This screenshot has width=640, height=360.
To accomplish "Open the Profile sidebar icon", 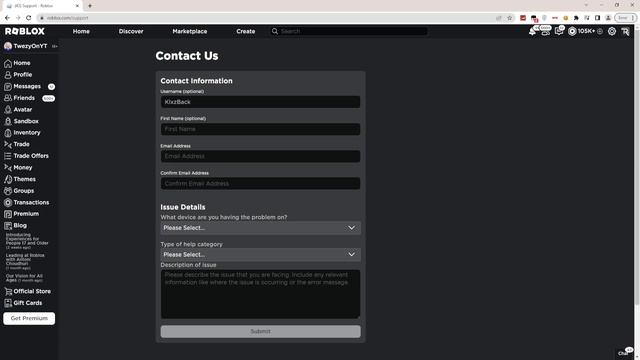I will pos(8,75).
